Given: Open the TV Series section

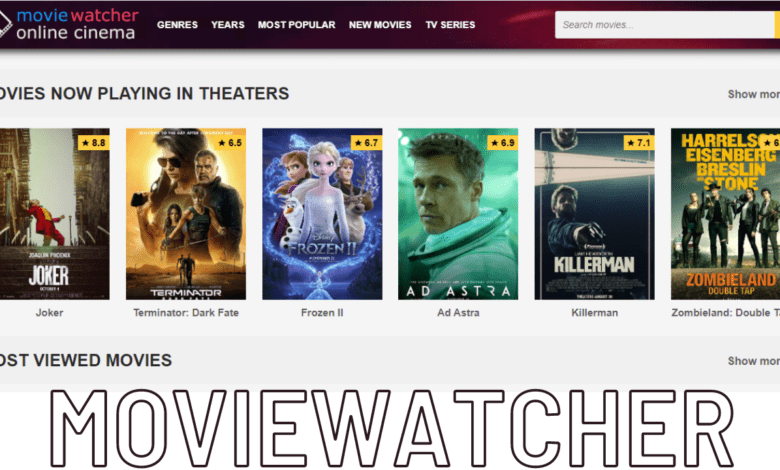Looking at the screenshot, I should [x=450, y=25].
